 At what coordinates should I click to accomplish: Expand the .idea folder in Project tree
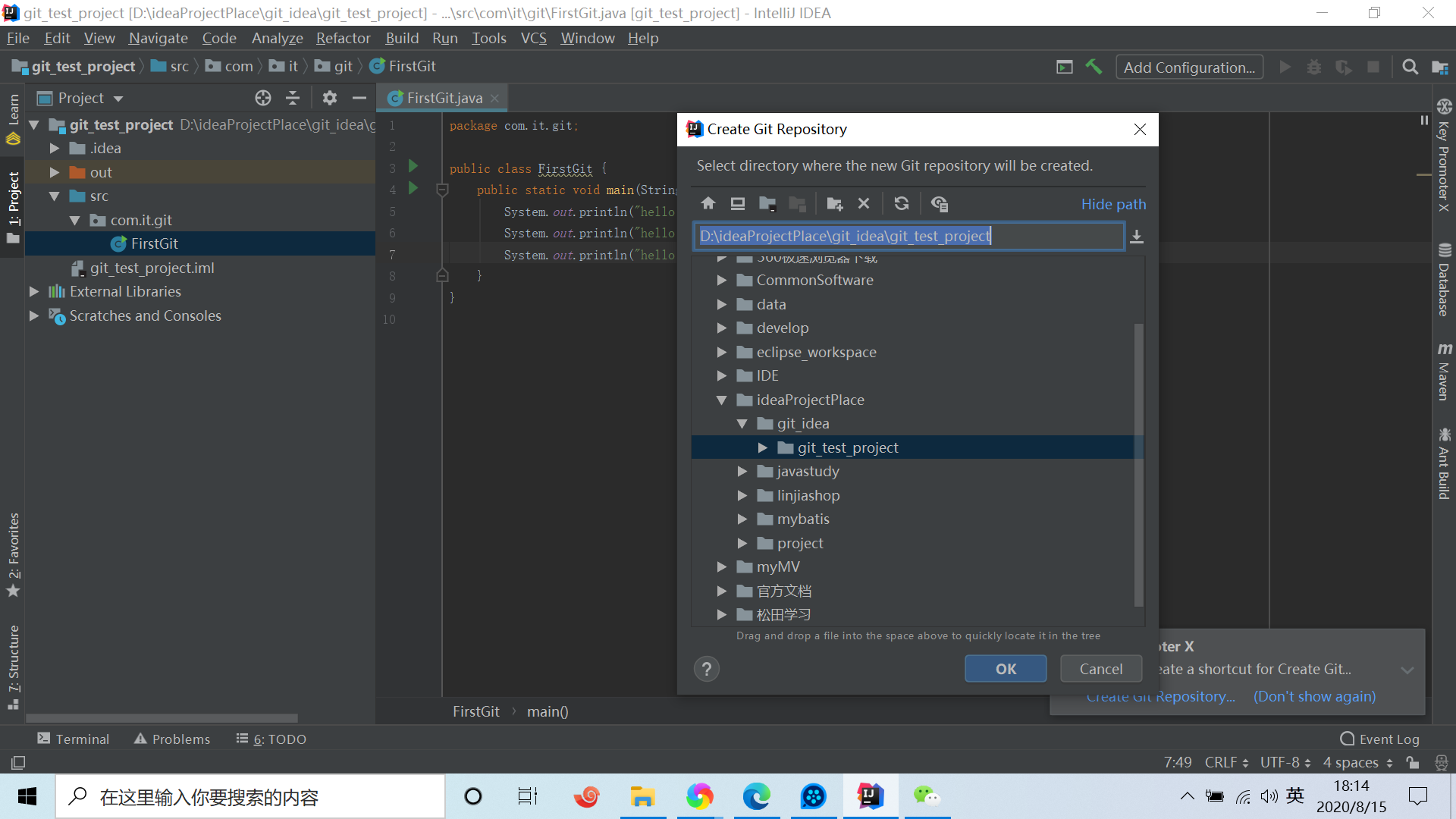click(x=54, y=149)
